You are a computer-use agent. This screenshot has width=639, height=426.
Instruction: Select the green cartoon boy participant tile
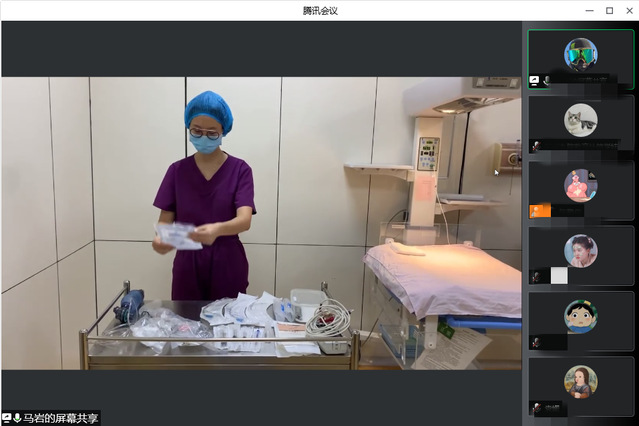click(x=580, y=320)
